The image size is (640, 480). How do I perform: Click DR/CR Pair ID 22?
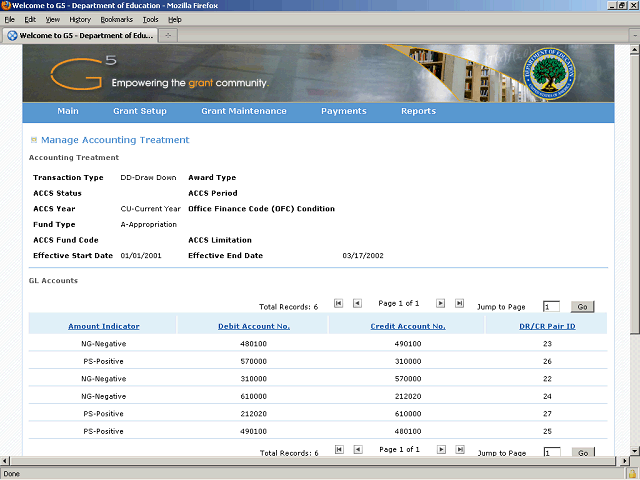point(547,379)
